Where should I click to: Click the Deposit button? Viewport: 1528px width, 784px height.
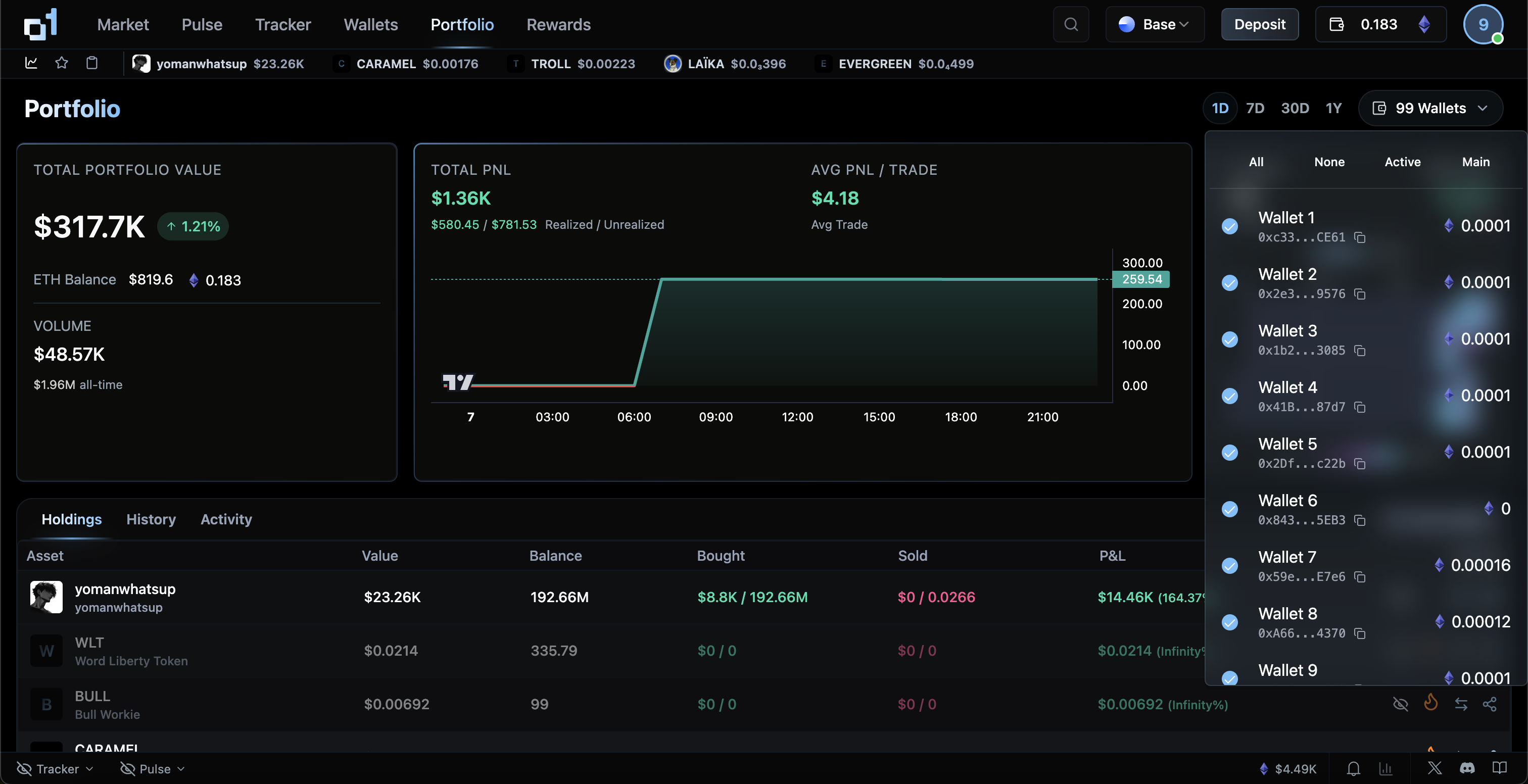[1259, 24]
